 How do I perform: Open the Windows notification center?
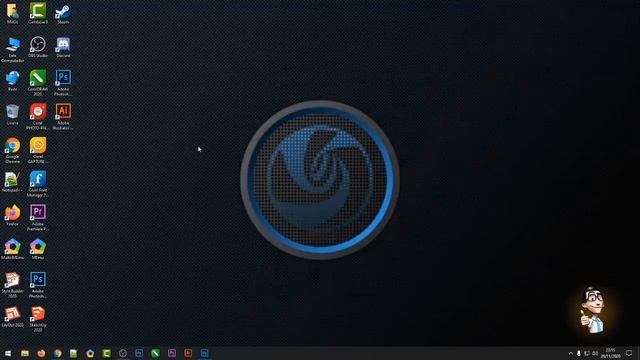tap(629, 353)
